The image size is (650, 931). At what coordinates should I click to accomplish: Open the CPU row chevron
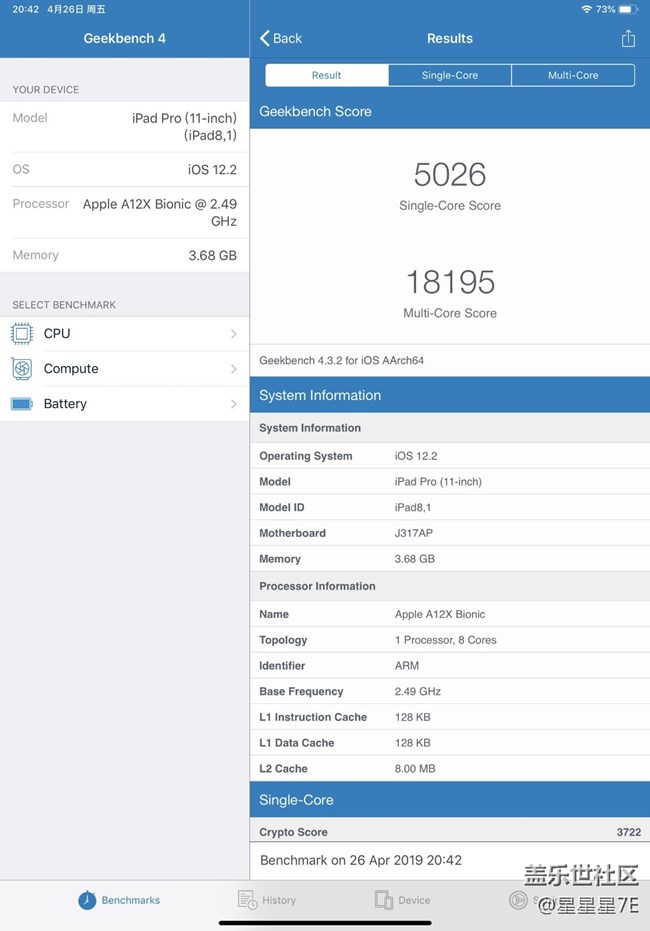coord(234,334)
